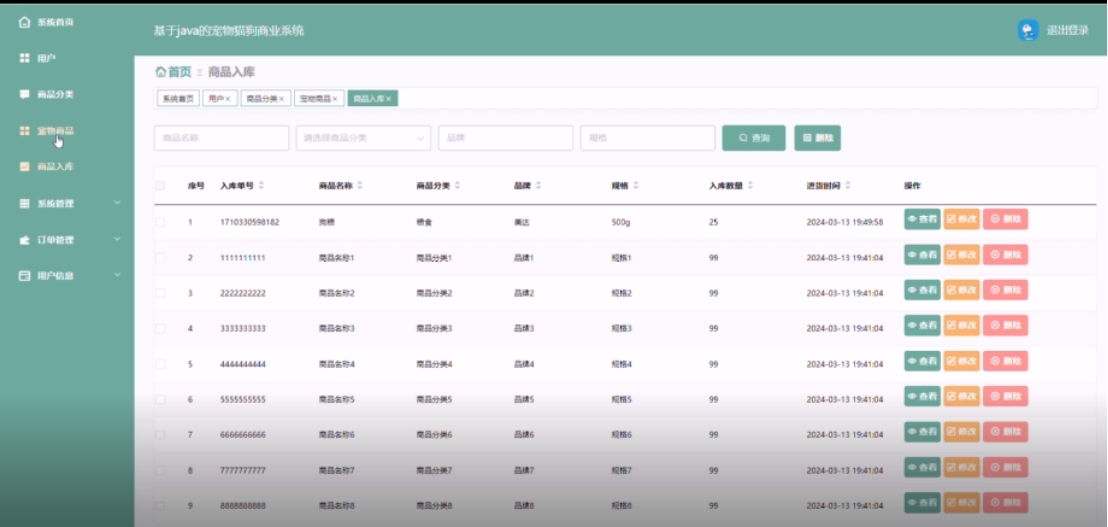This screenshot has width=1108, height=527.
Task: View row 1710330598182 with 查看
Action: [x=922, y=219]
